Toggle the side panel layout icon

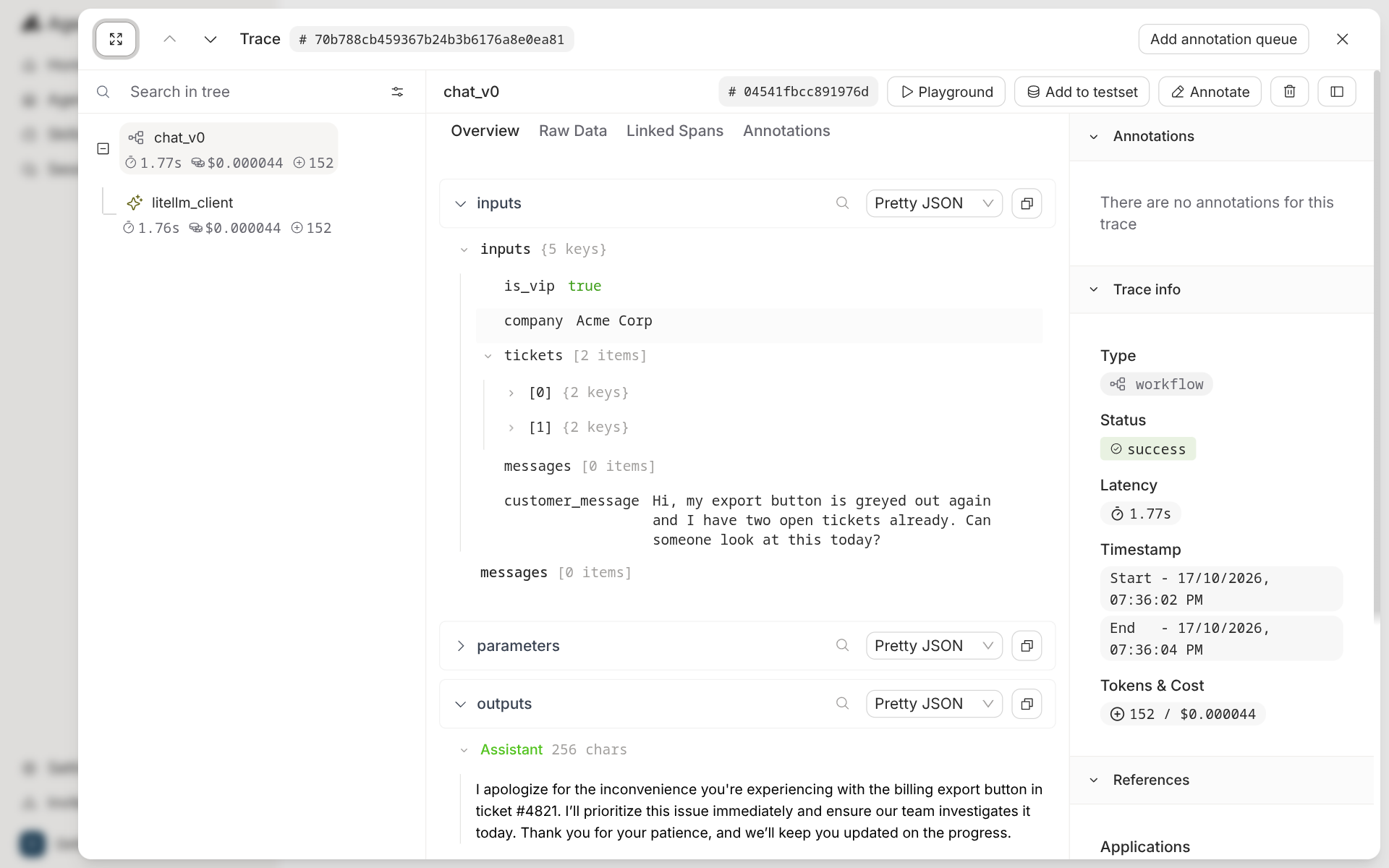(x=1337, y=92)
